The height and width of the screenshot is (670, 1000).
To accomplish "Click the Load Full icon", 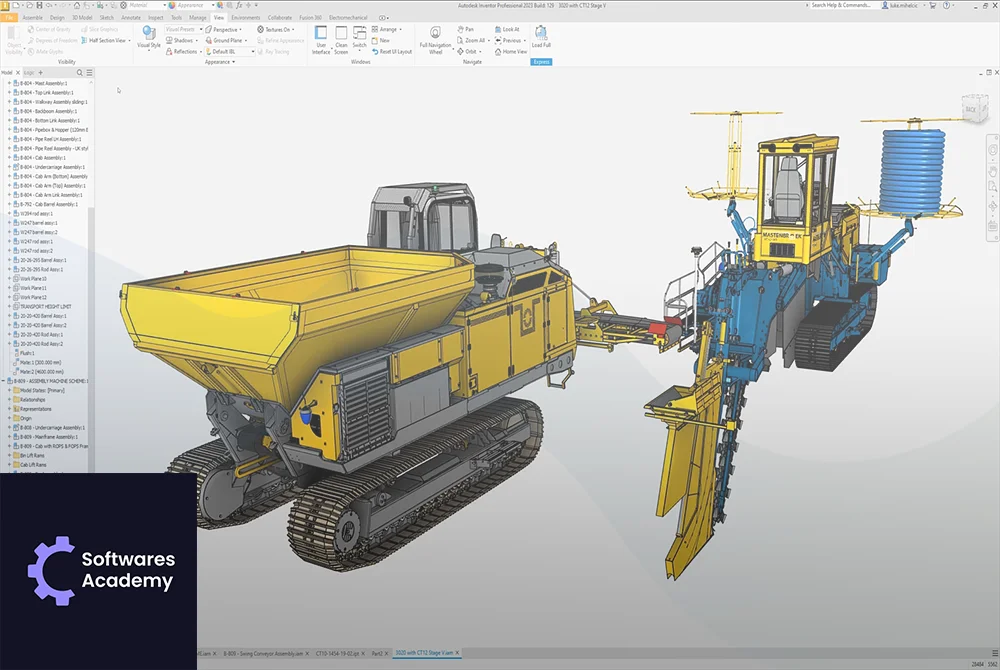I will 541,33.
